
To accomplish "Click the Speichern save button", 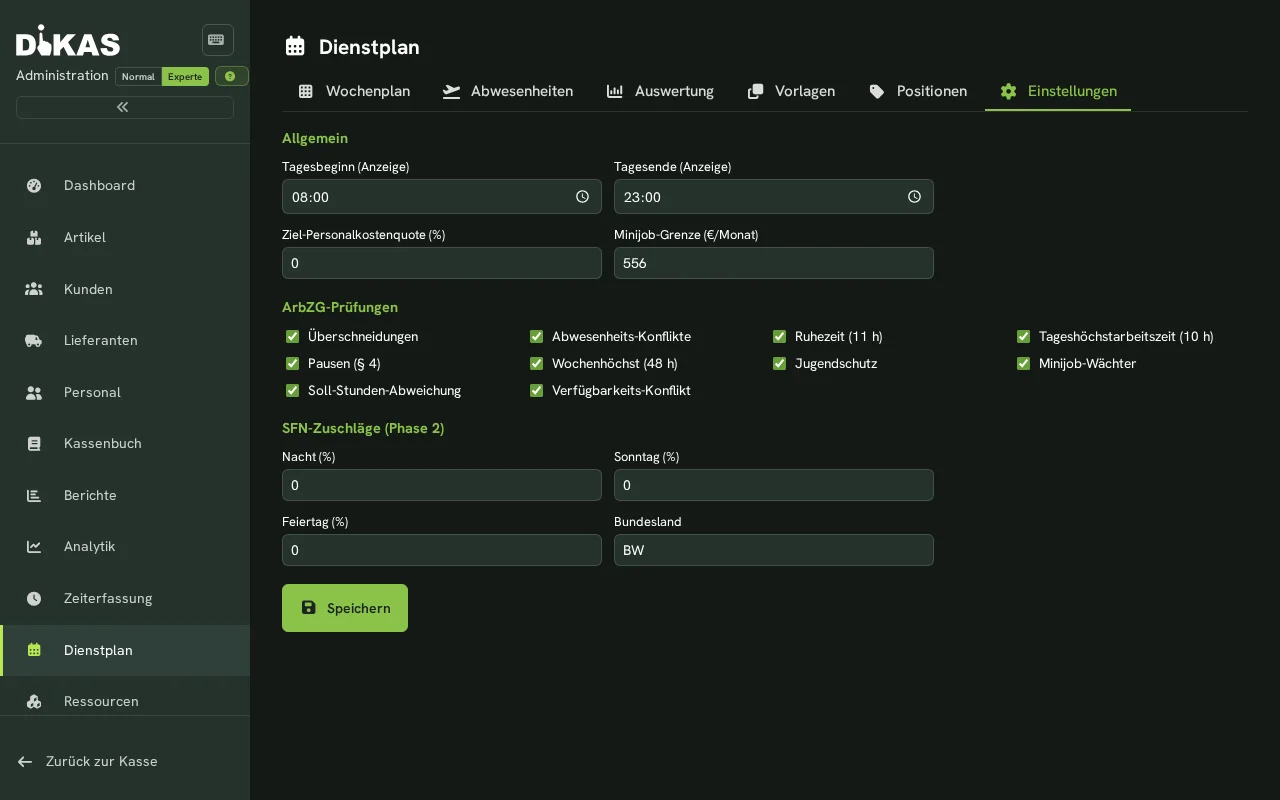I will pos(345,608).
